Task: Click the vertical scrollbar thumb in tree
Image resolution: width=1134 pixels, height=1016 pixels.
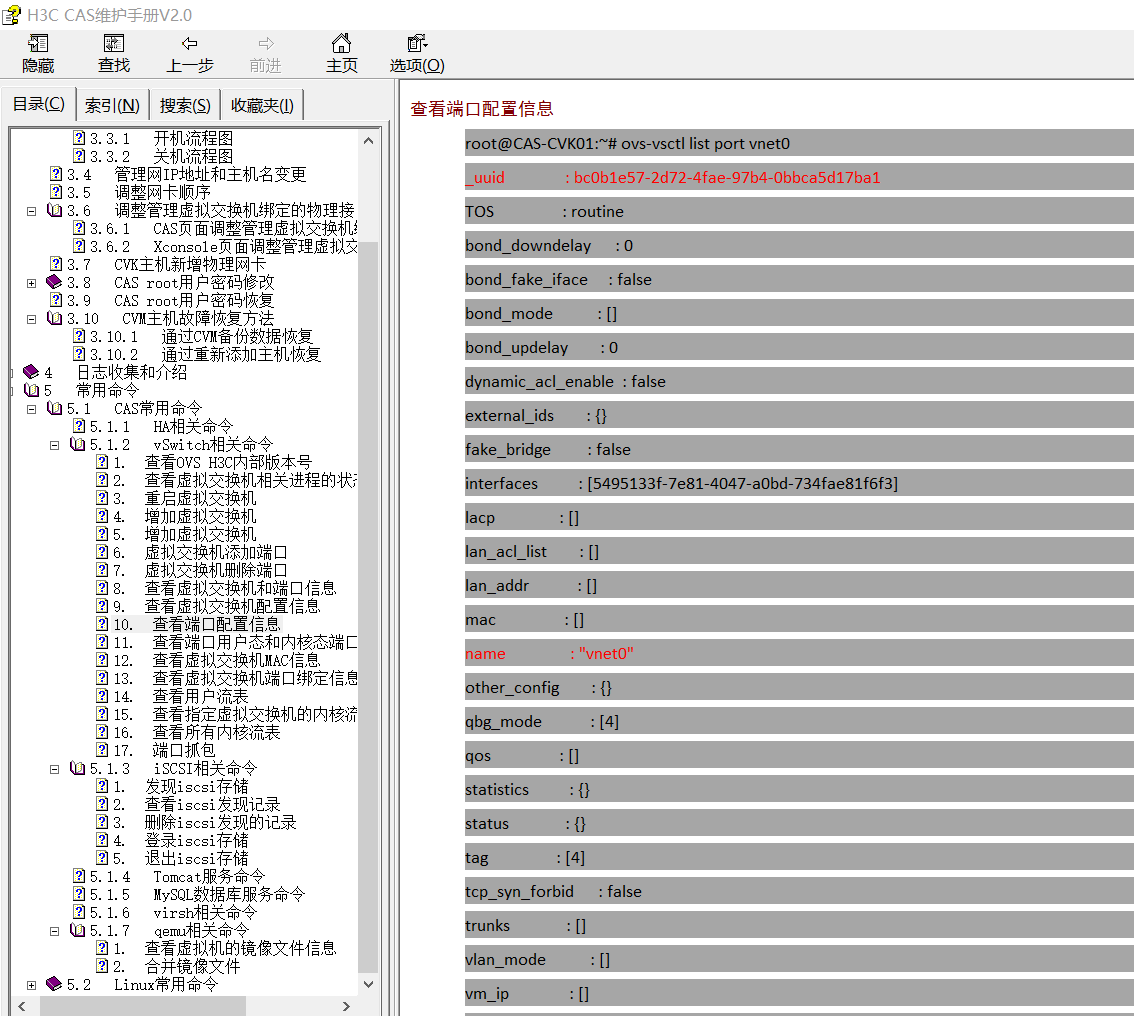Action: click(x=368, y=607)
